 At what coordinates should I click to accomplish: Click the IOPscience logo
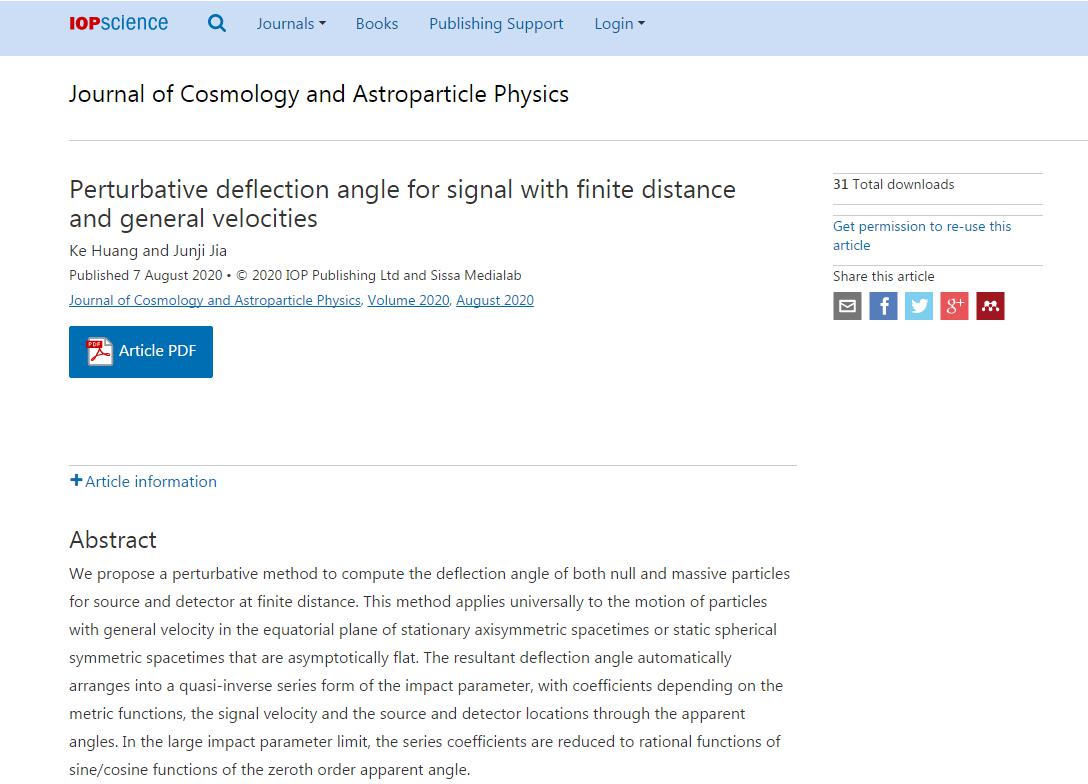pos(118,23)
